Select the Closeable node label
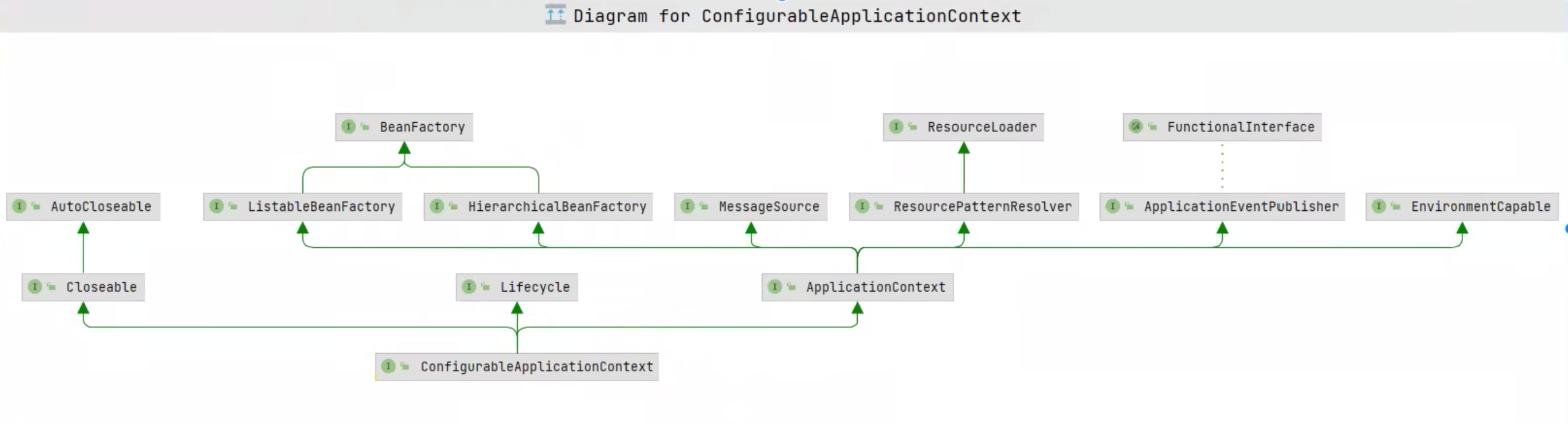Screen dimensions: 1568x423 coord(101,287)
